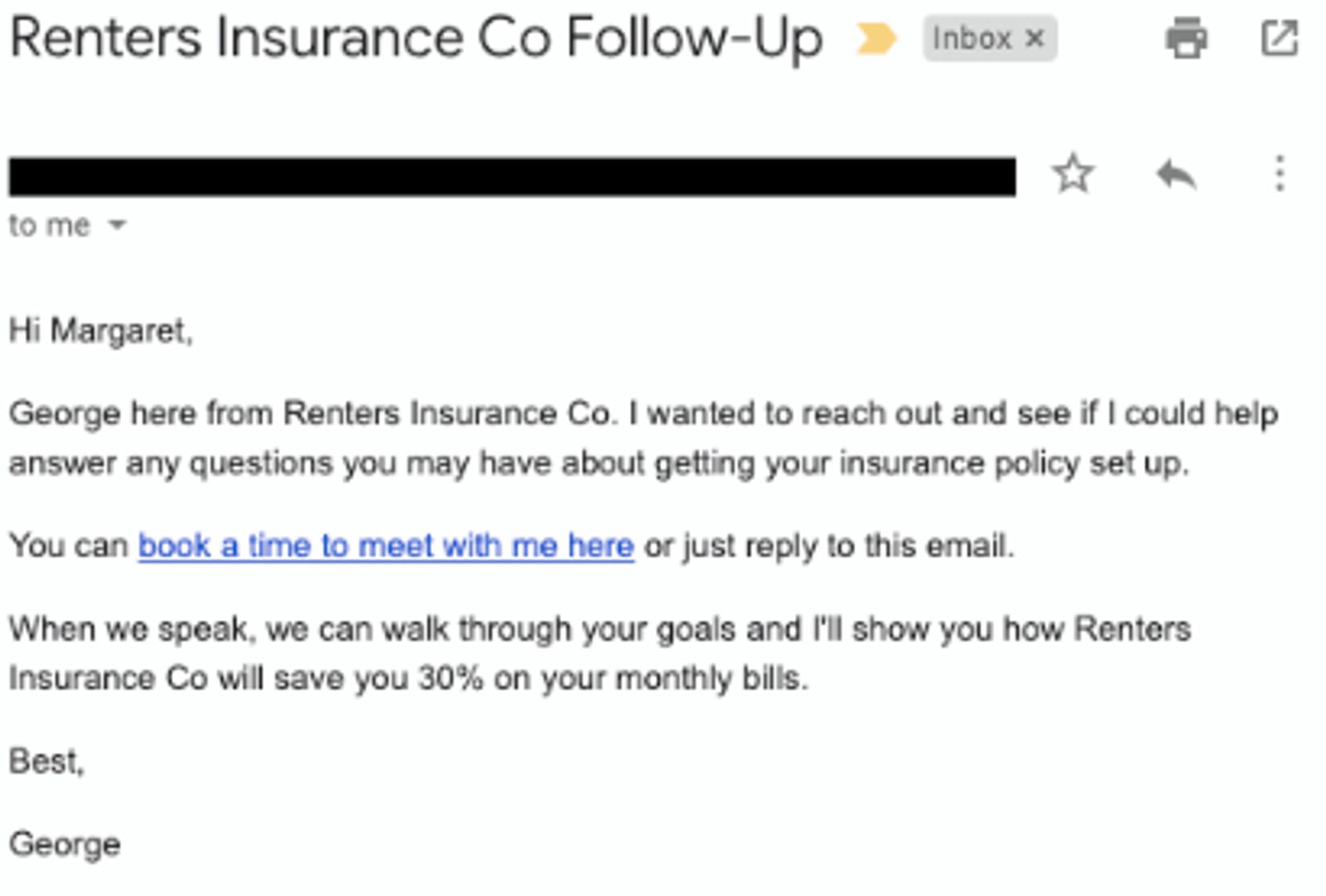1326x896 pixels.
Task: Click the x to remove the Inbox label
Action: (x=1035, y=38)
